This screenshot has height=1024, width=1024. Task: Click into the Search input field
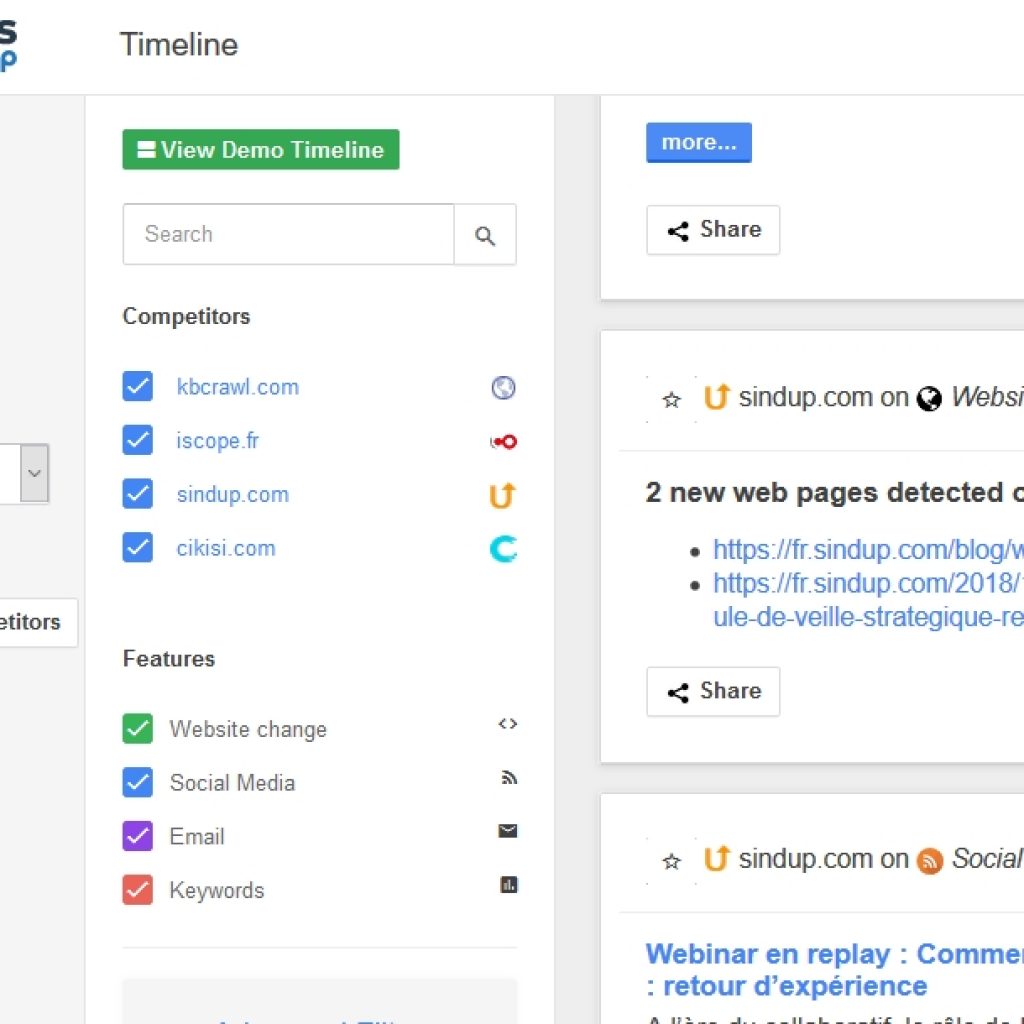(x=289, y=234)
